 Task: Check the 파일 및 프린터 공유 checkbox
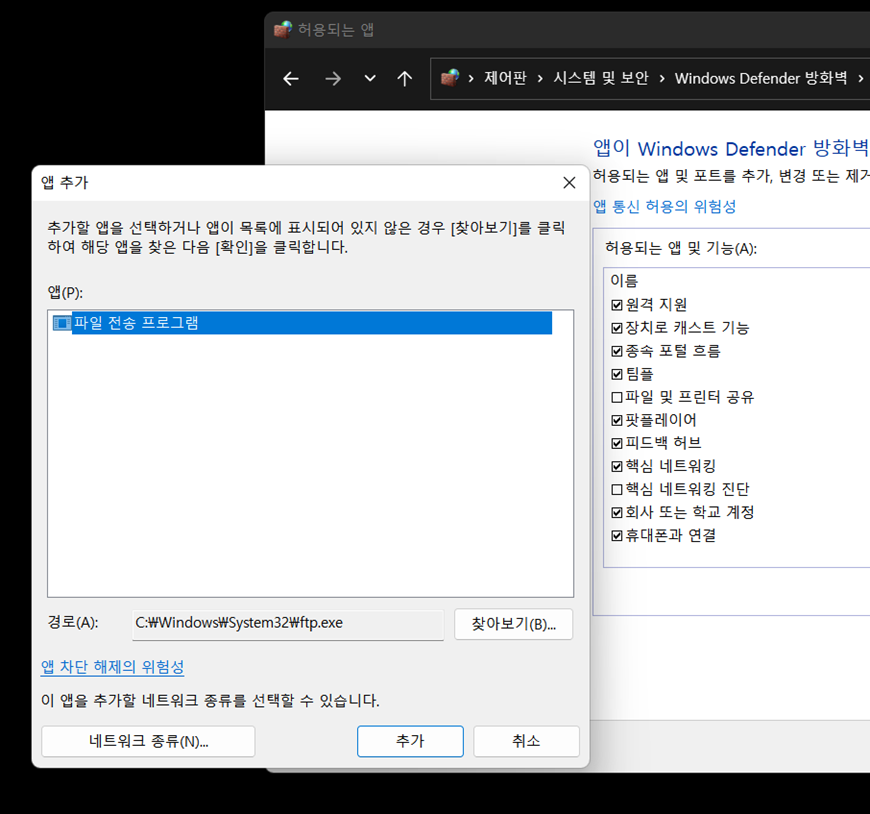616,397
